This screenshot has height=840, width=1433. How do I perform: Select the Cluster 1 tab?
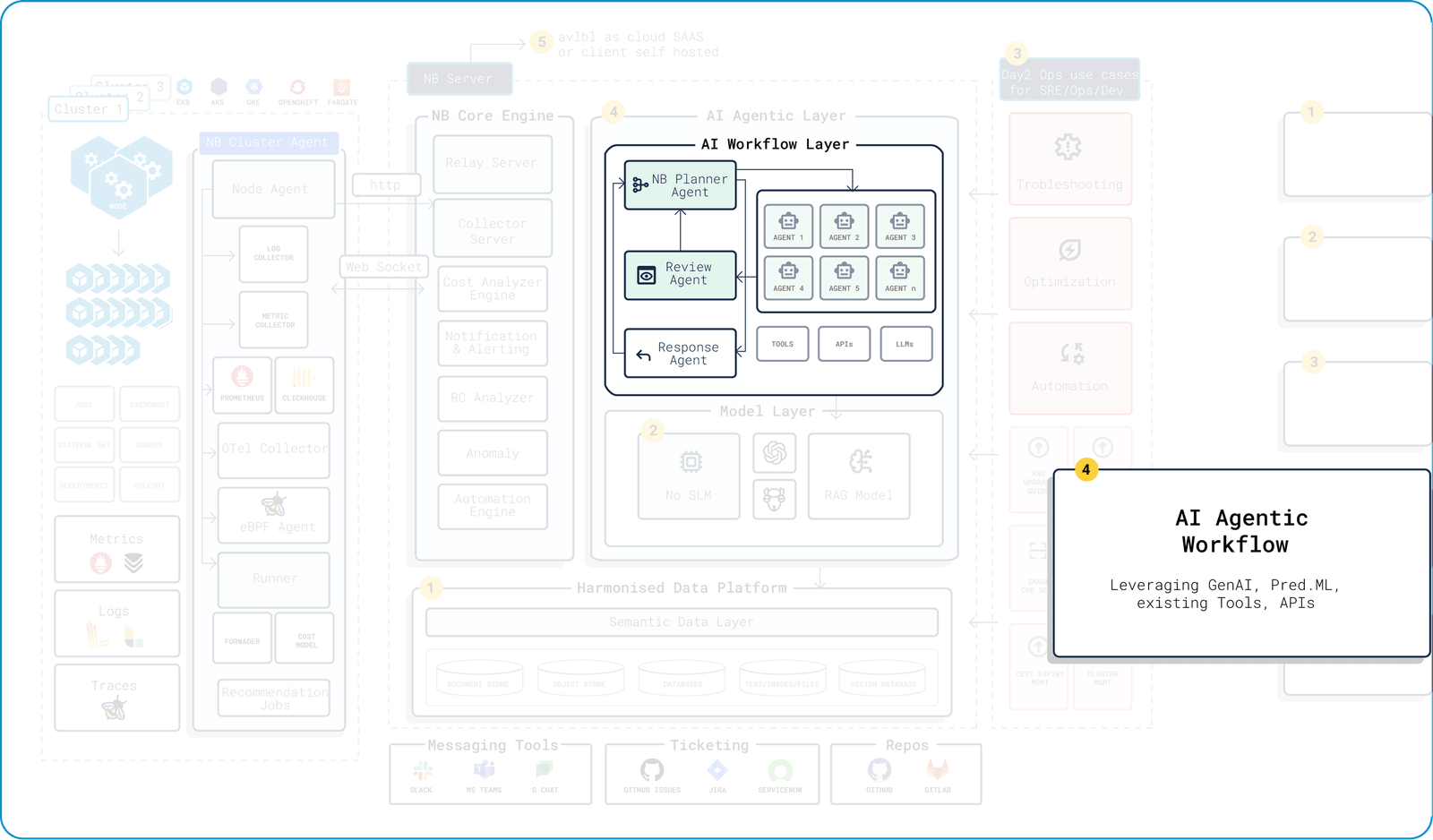point(89,109)
